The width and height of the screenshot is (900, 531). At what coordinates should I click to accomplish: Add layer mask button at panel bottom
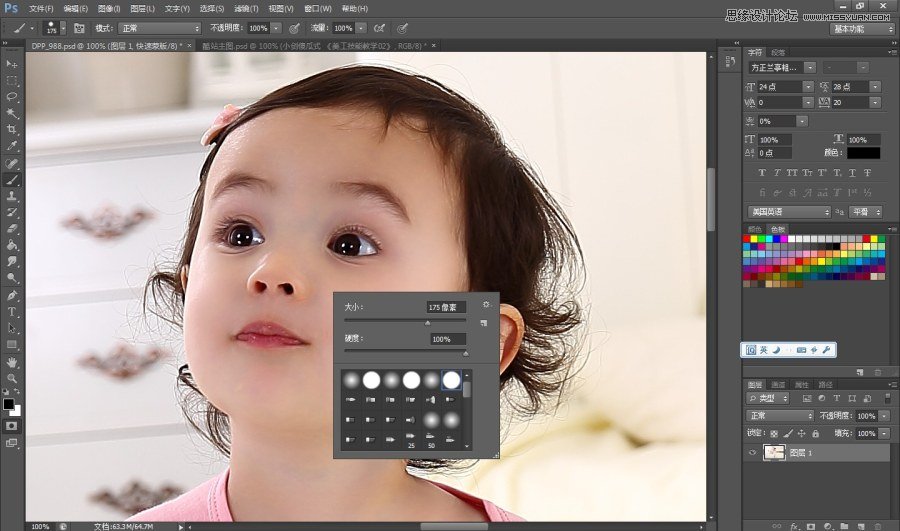(811, 526)
